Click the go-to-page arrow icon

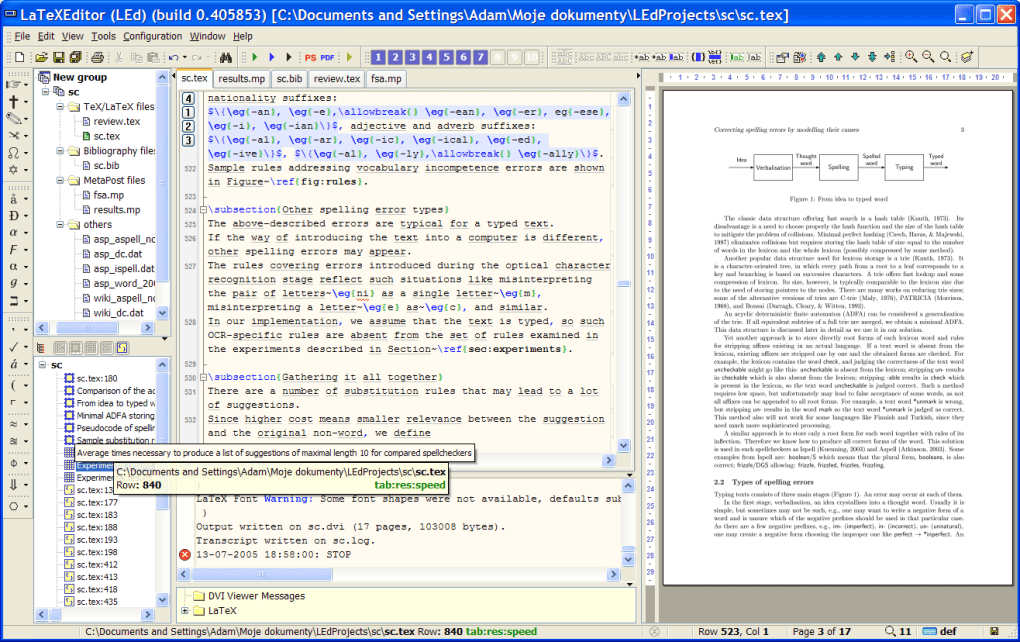click(x=889, y=57)
